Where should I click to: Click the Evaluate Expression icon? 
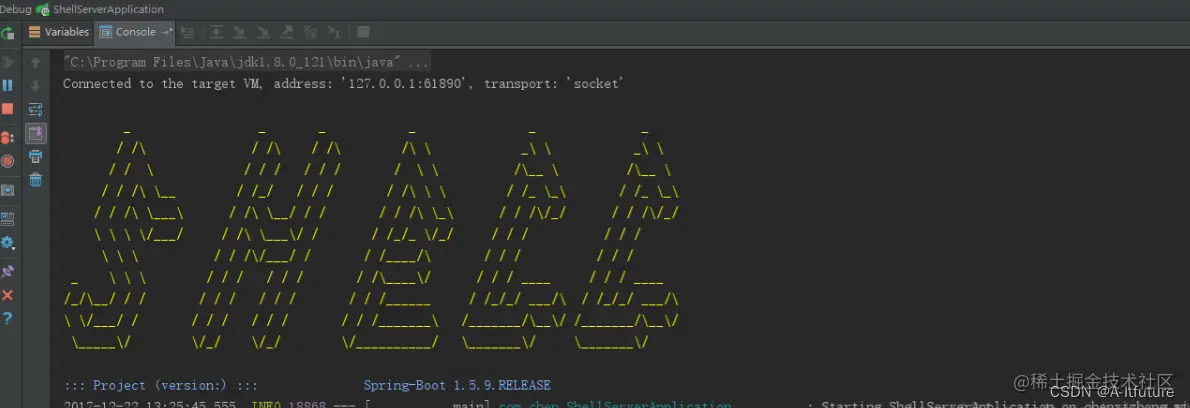coord(363,32)
